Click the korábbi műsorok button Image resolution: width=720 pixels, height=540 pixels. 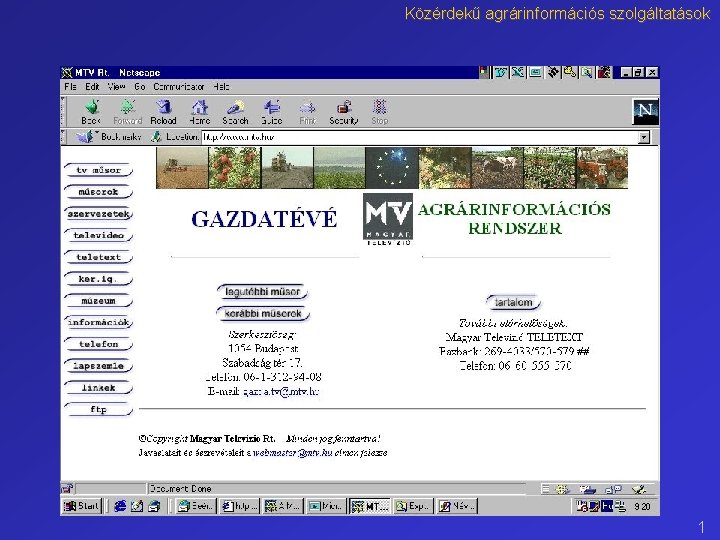(263, 314)
